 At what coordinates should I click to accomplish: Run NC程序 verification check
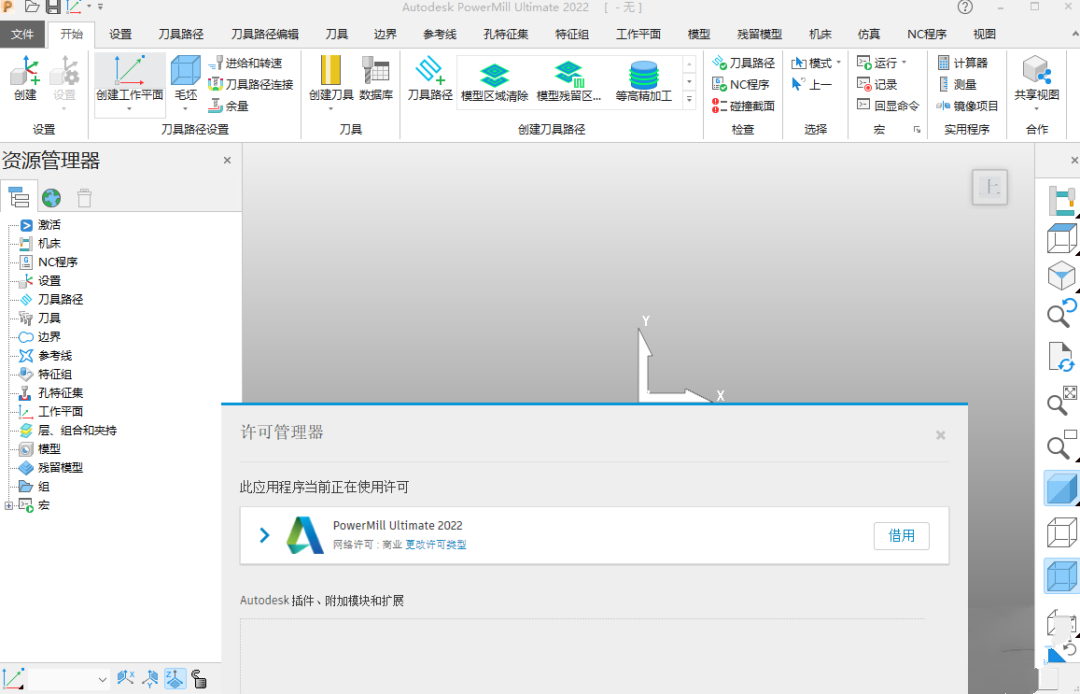pyautogui.click(x=740, y=84)
